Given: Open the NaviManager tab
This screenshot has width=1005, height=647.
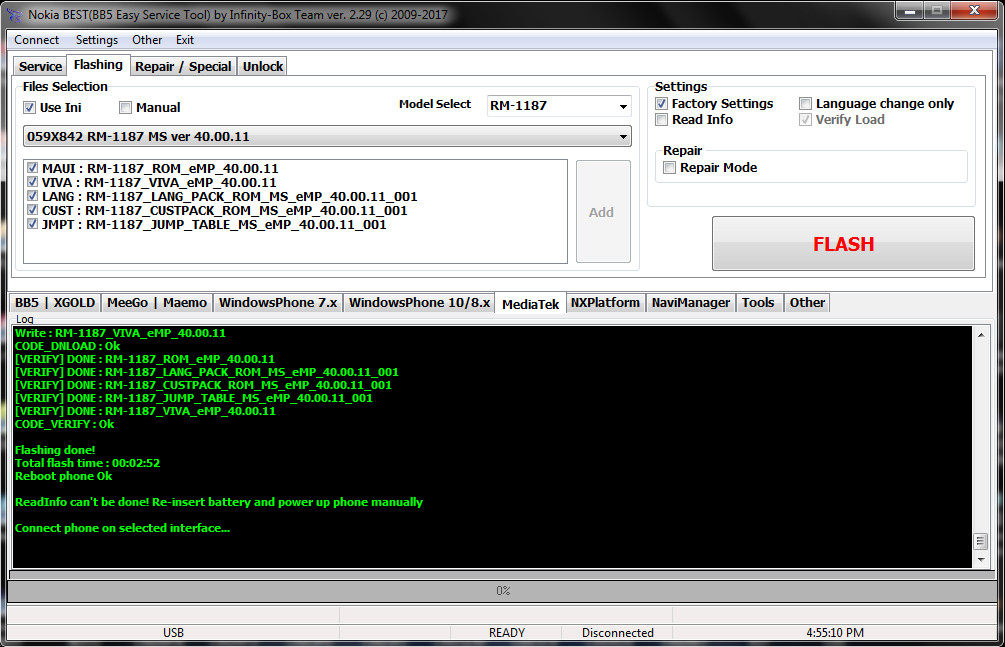Looking at the screenshot, I should (x=691, y=303).
